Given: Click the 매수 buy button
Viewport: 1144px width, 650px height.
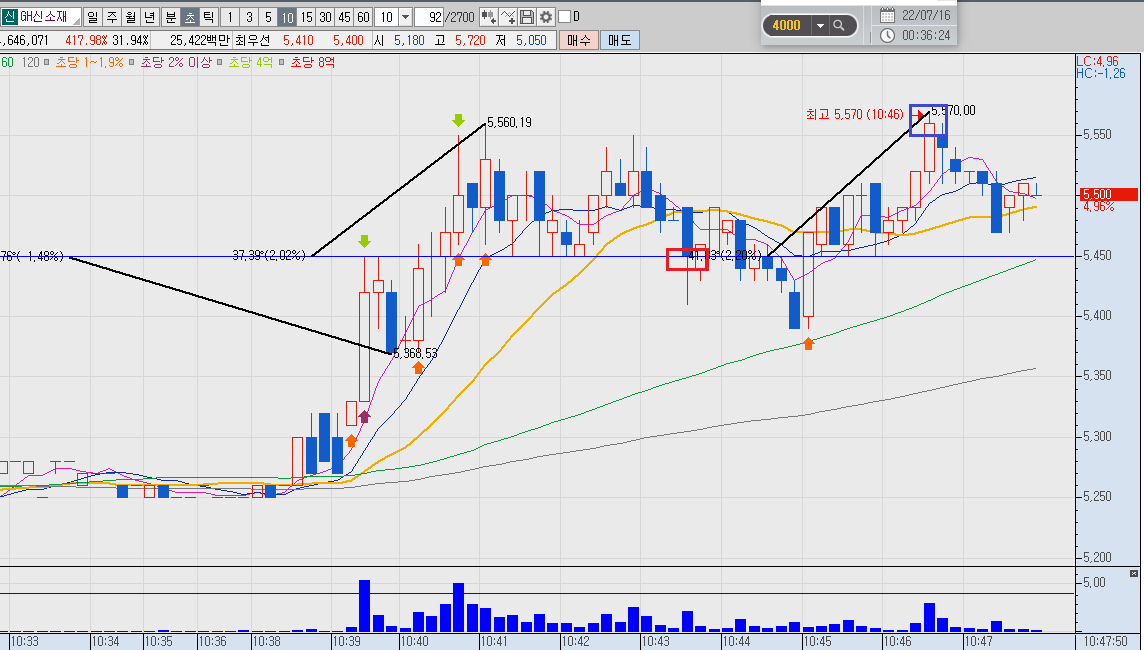Looking at the screenshot, I should click(579, 40).
